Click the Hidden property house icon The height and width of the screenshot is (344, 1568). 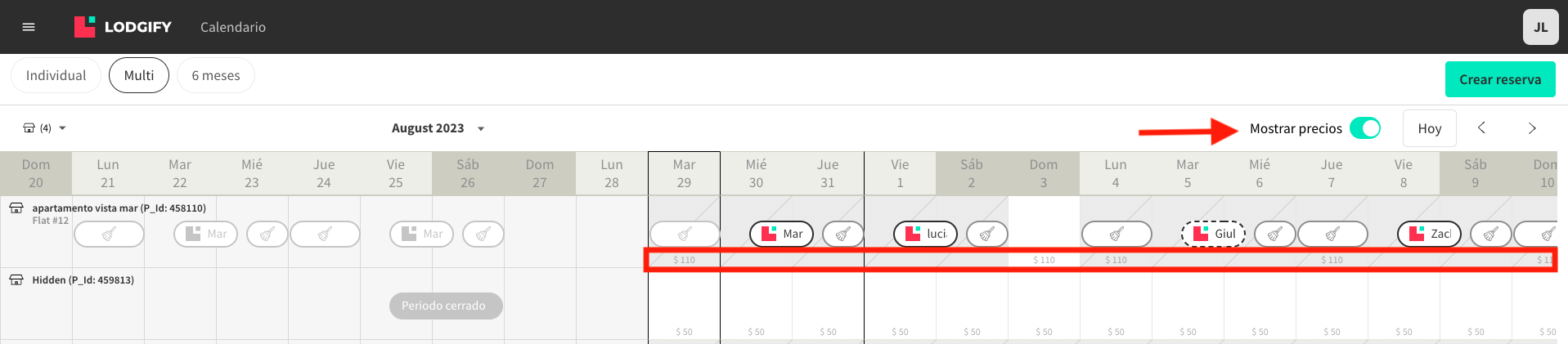click(16, 280)
